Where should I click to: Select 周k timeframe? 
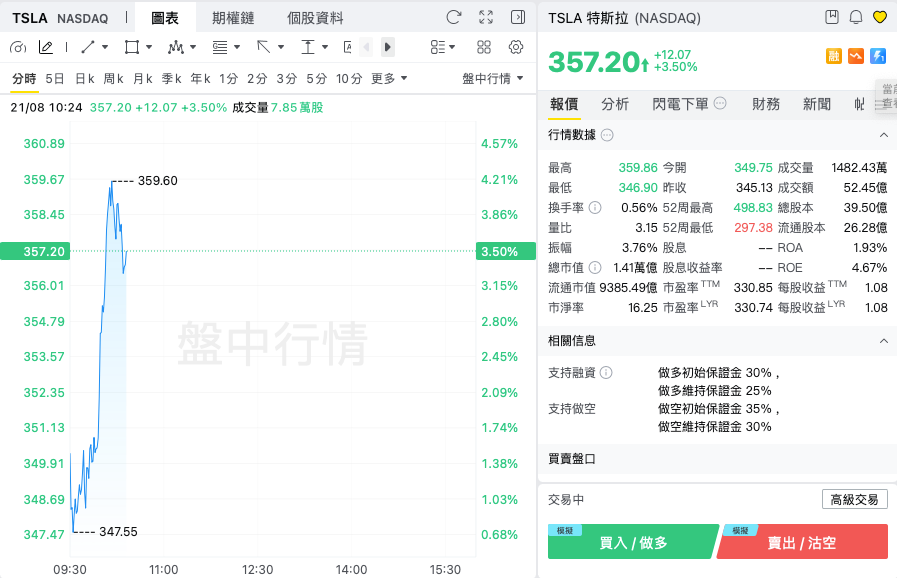(113, 78)
